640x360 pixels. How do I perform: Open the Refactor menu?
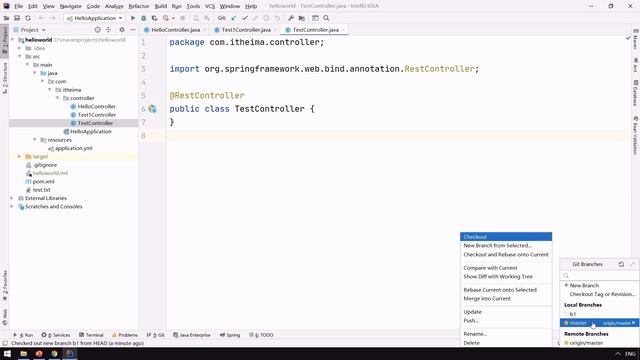[139, 6]
